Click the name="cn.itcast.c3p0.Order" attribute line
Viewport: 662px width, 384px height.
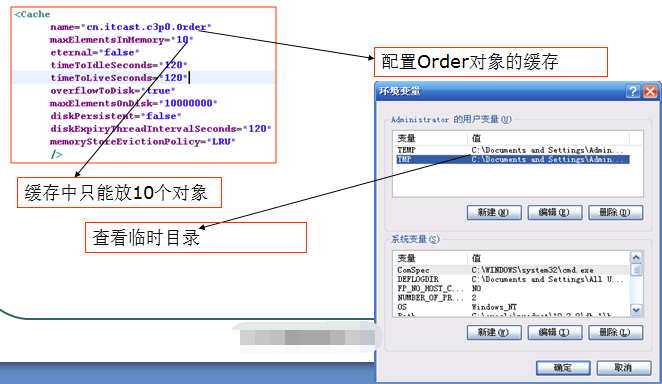[130, 27]
